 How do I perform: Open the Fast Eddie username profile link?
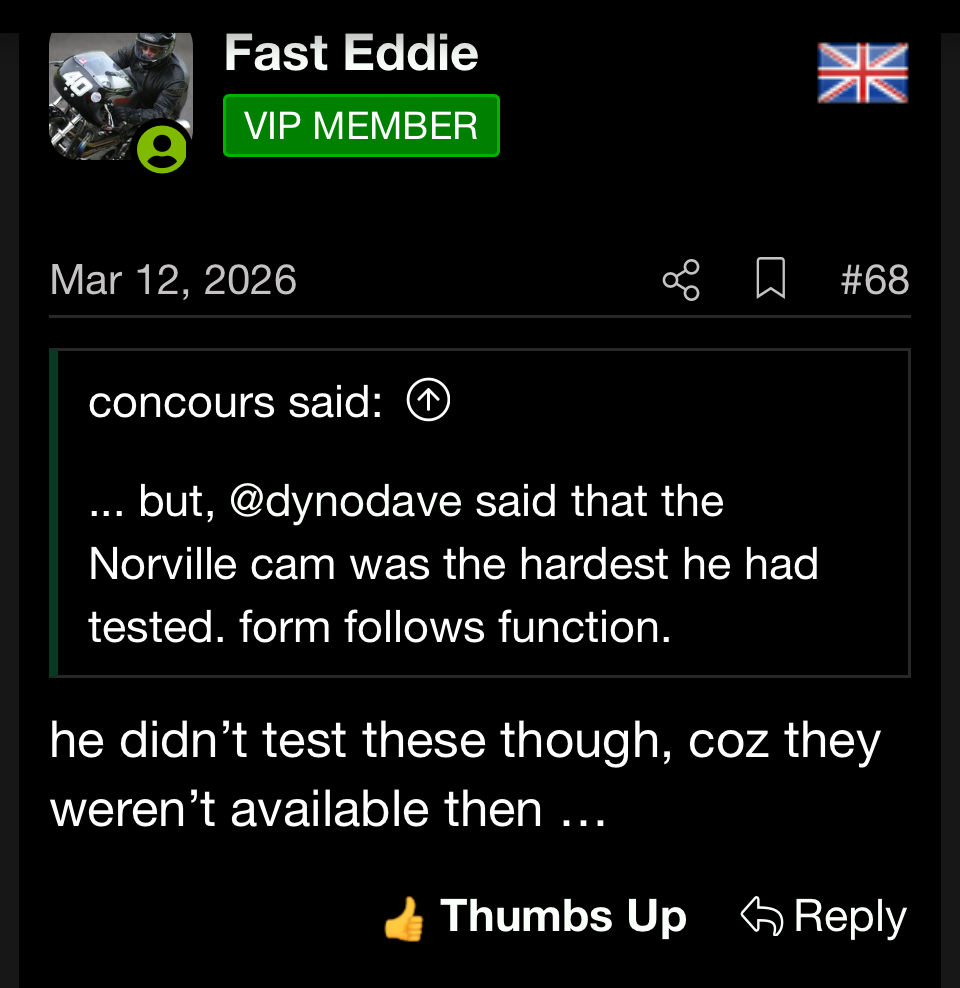tap(351, 53)
